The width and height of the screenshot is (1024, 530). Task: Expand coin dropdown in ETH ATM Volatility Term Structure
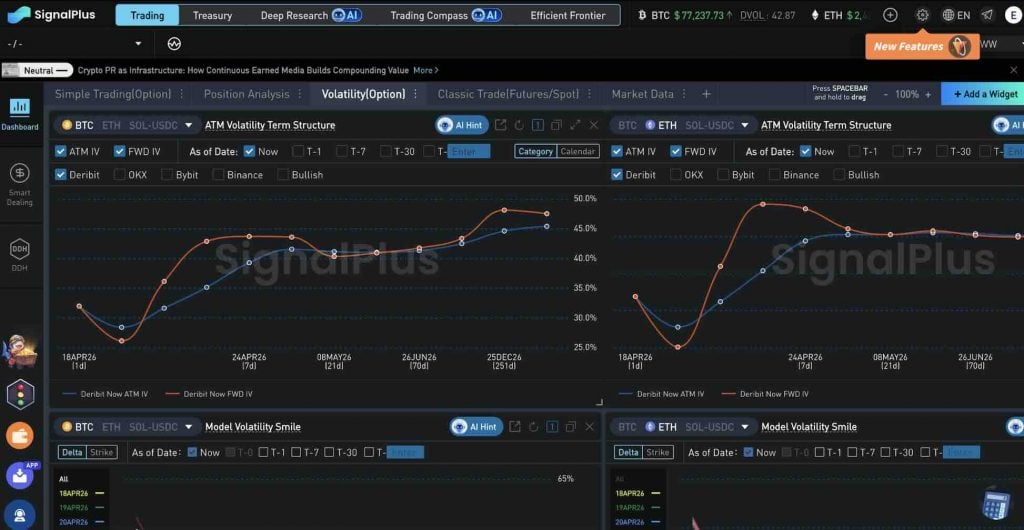coord(745,125)
